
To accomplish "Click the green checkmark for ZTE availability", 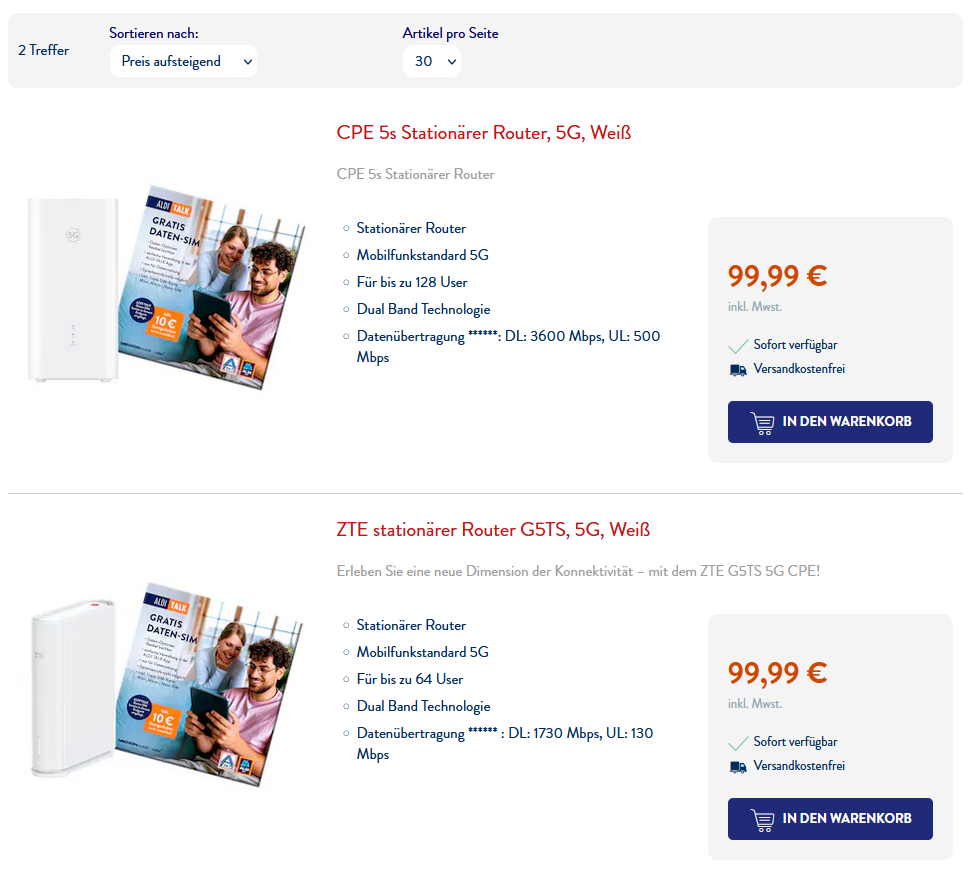I will pos(737,741).
